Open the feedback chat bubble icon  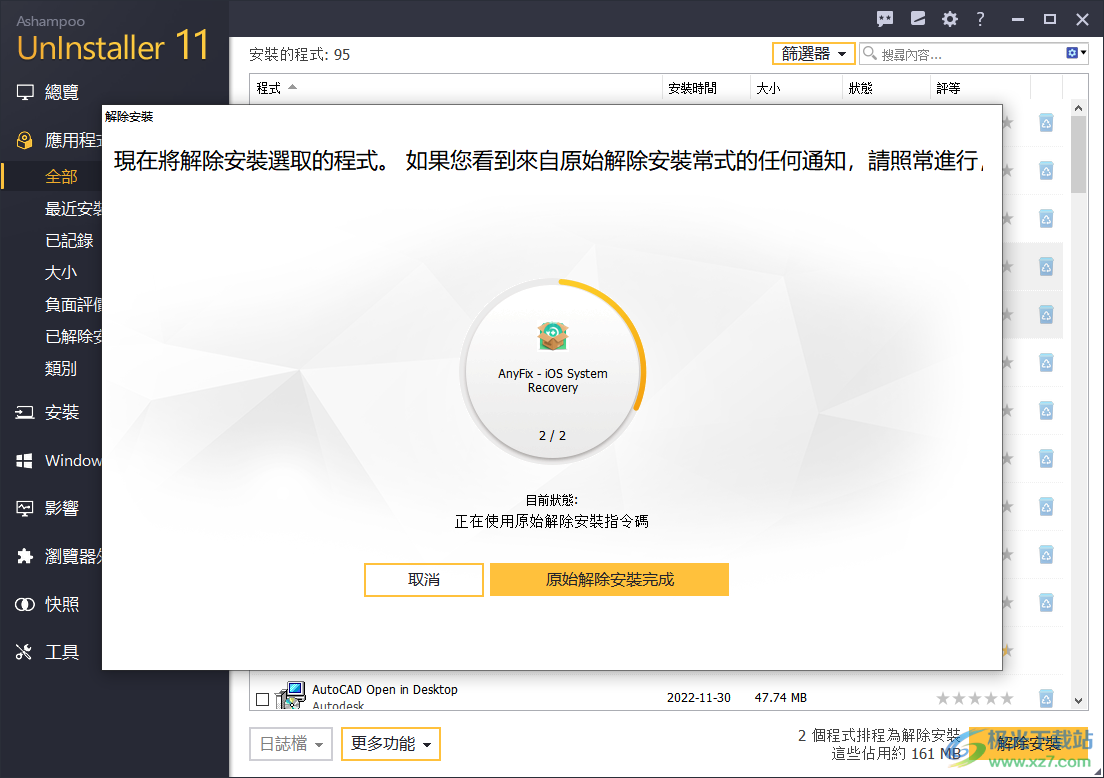point(885,19)
